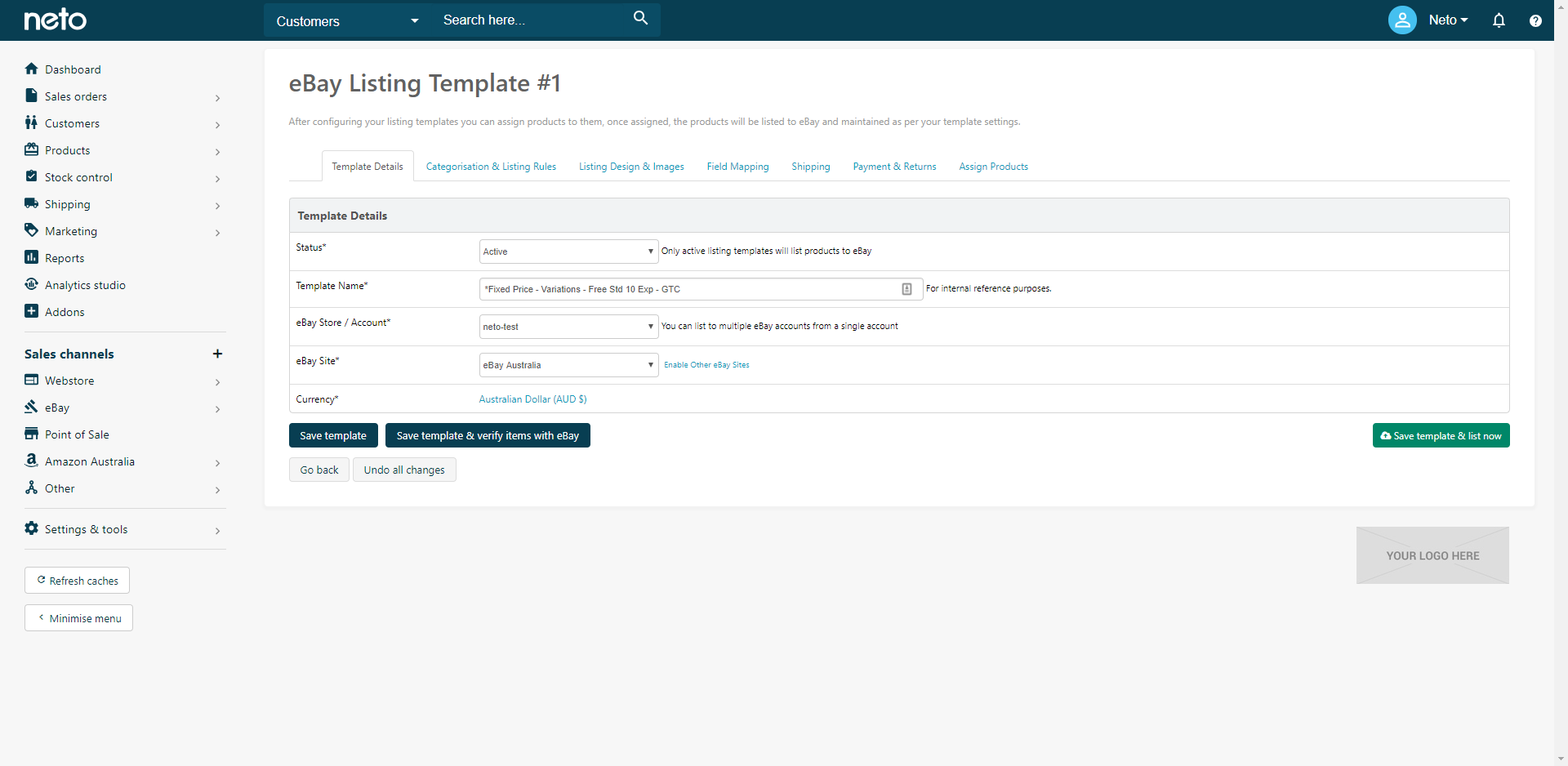This screenshot has height=766, width=1568.
Task: Click the Go back button
Action: (319, 470)
